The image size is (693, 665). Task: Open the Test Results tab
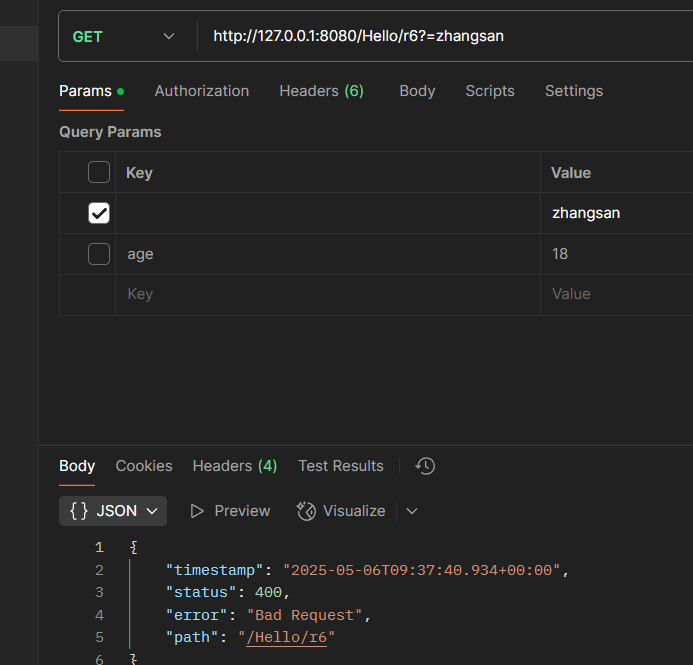click(x=341, y=466)
